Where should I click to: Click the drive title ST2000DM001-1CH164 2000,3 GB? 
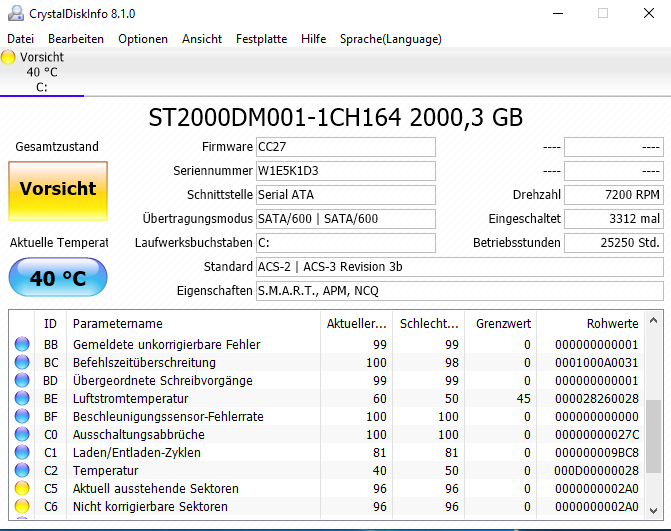[336, 117]
